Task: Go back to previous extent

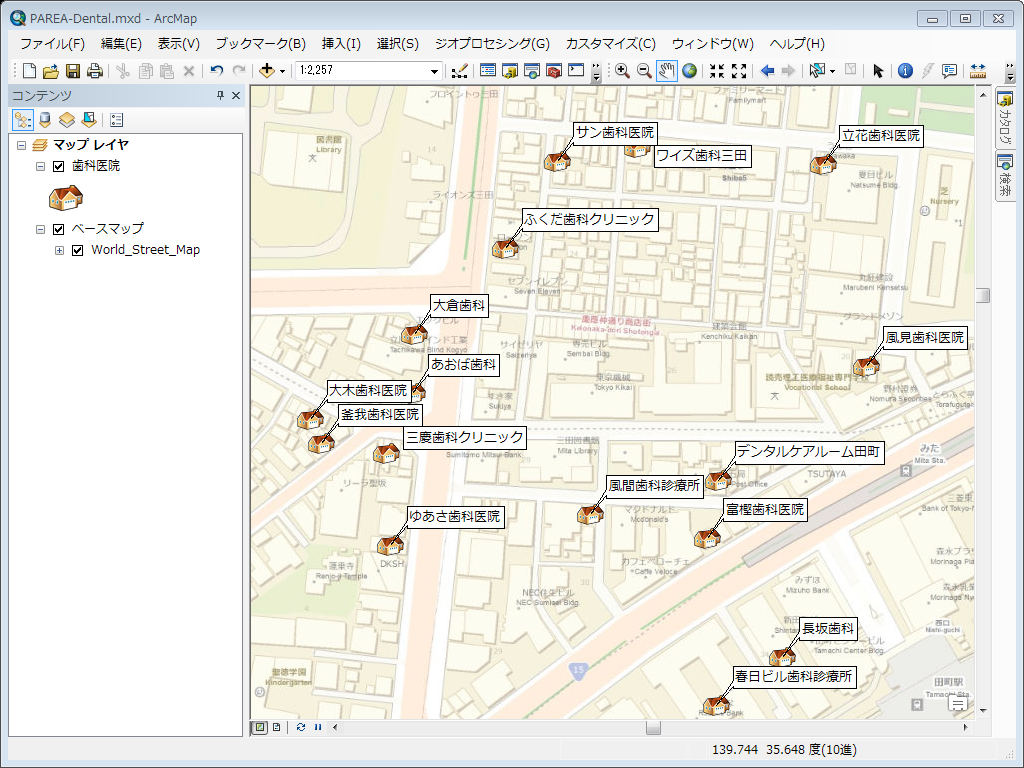Action: 767,71
